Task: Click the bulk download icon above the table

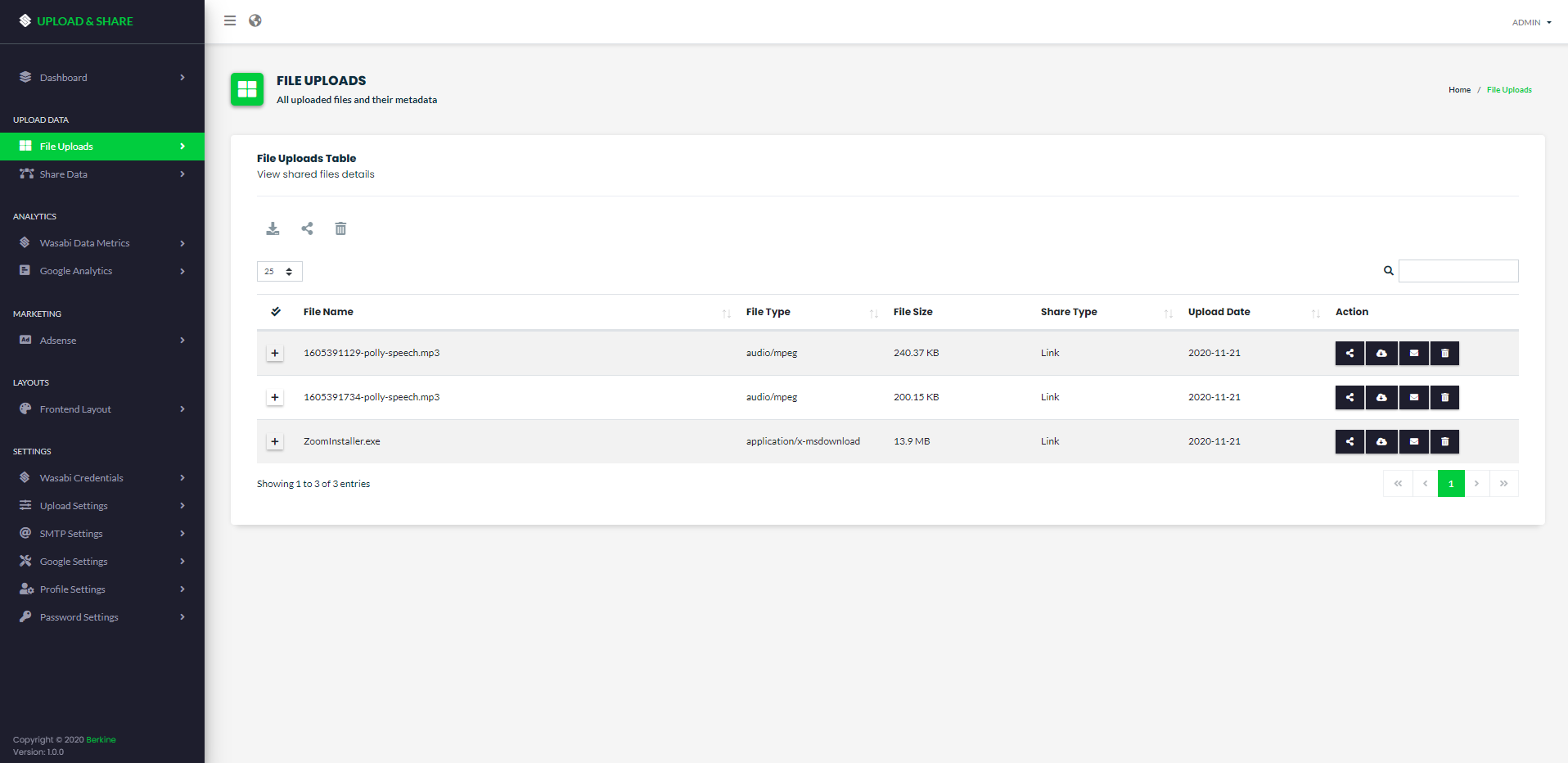Action: click(273, 229)
